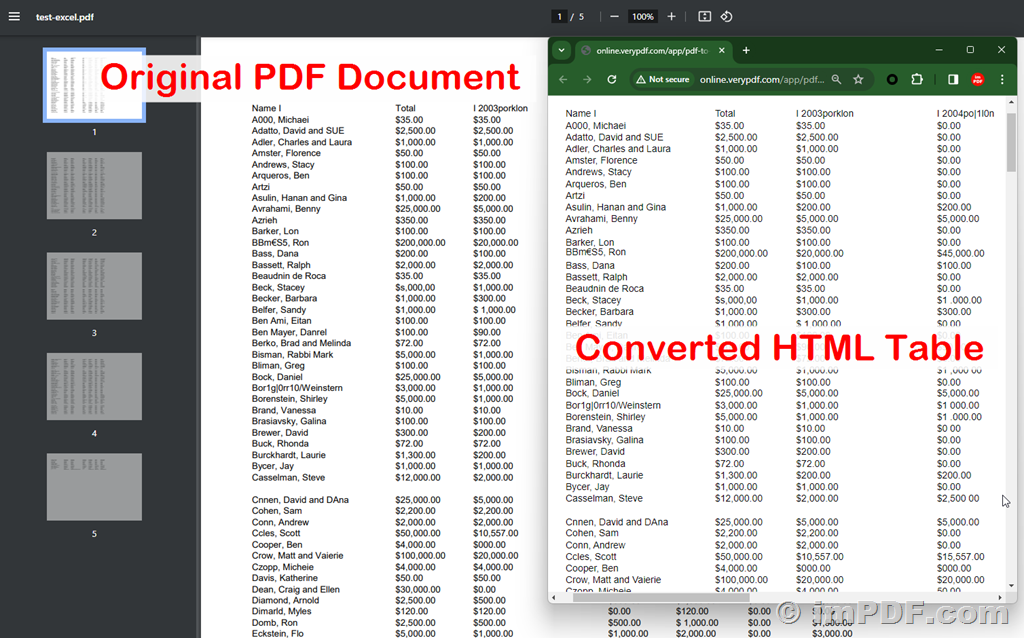
Task: Focus the browser address bar URL
Action: [x=761, y=80]
